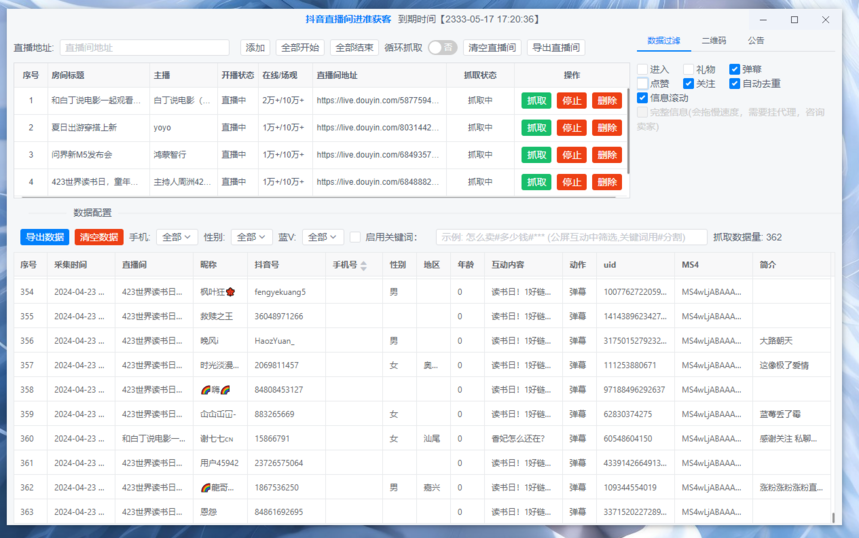Enable the 进入 filter checkbox

pyautogui.click(x=643, y=70)
